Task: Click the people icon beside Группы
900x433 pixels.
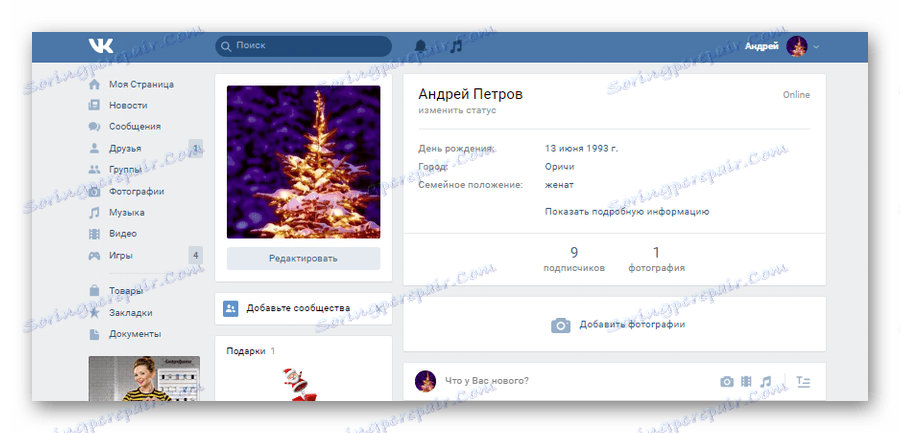Action: tap(95, 169)
